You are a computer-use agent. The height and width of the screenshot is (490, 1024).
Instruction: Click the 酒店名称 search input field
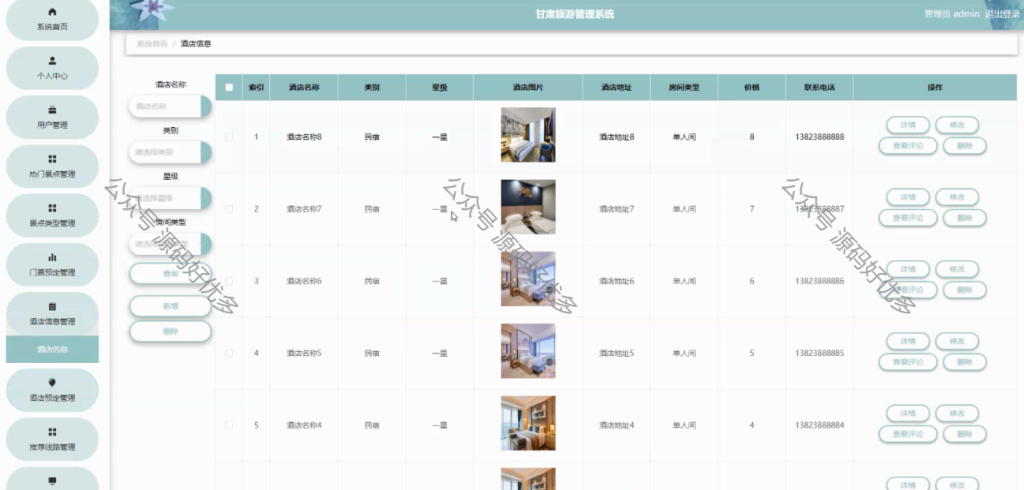pos(170,106)
